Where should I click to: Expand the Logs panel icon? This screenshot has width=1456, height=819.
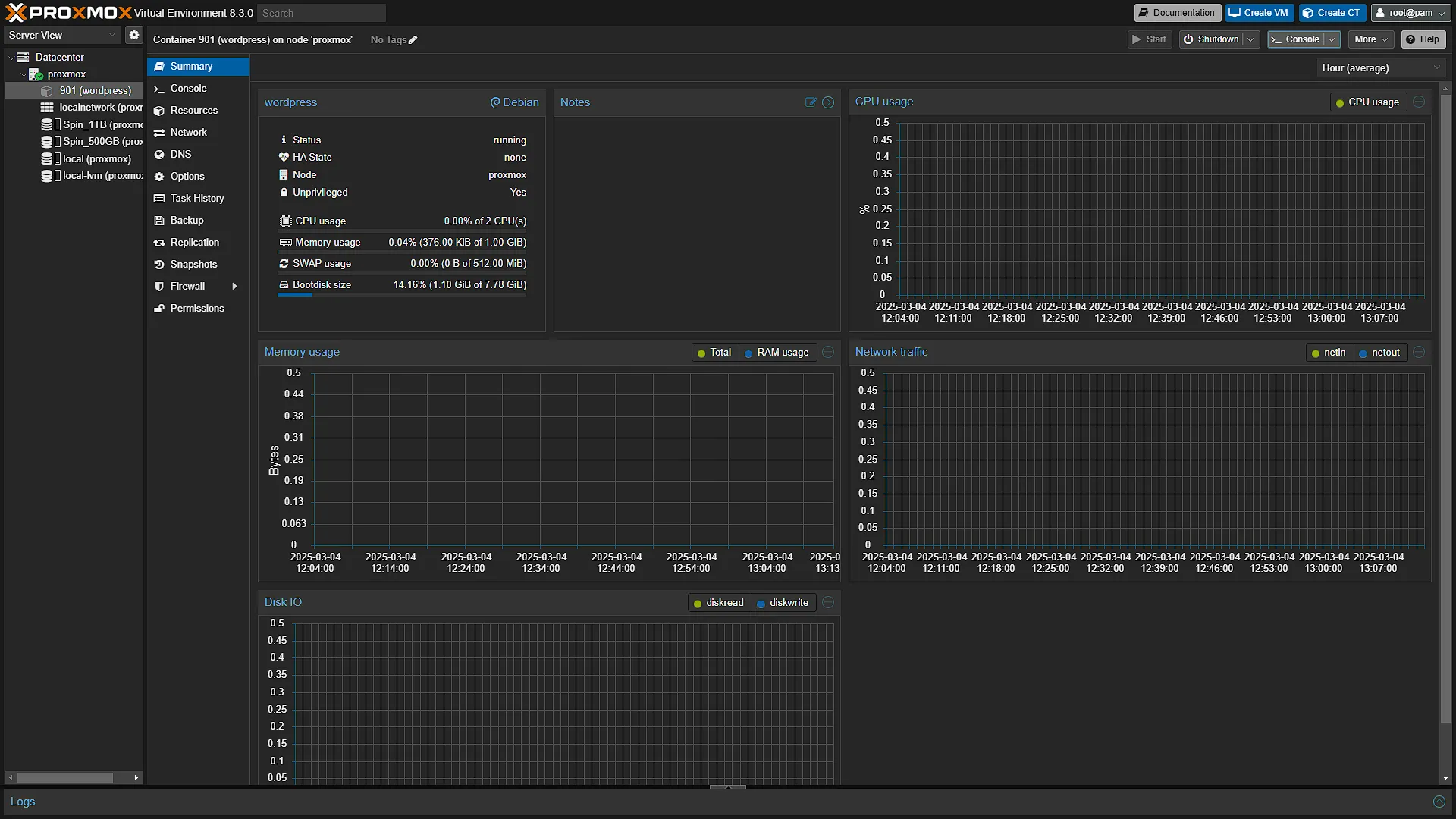pos(1439,802)
